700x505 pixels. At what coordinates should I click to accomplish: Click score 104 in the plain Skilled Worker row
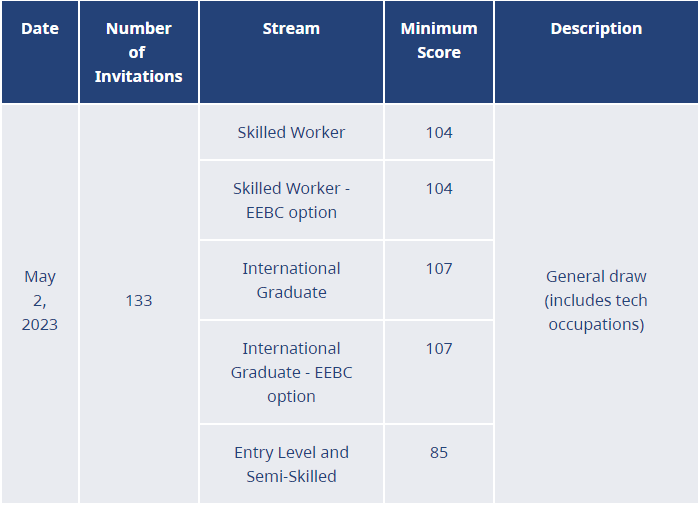point(438,132)
